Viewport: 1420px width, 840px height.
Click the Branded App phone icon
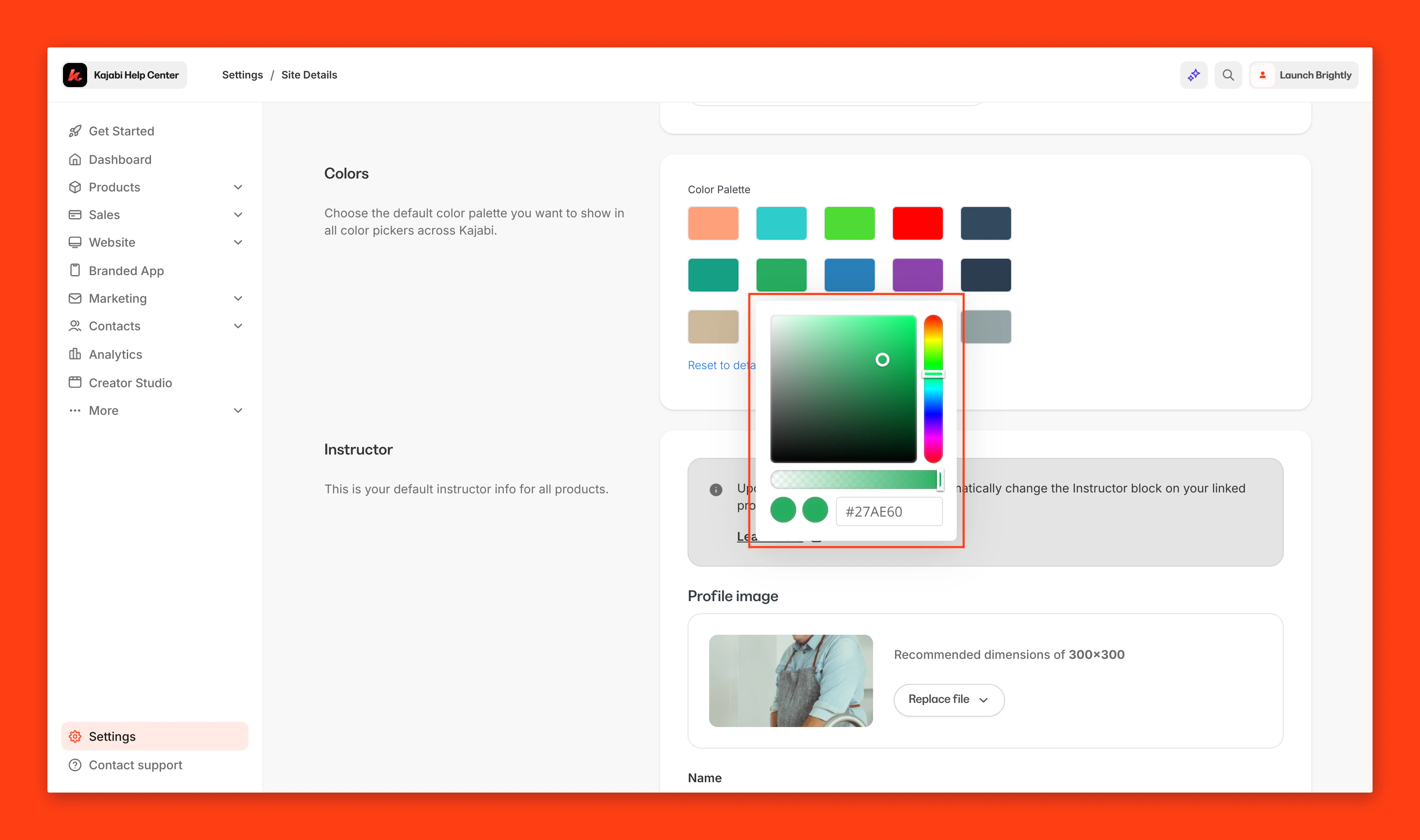[x=75, y=270]
